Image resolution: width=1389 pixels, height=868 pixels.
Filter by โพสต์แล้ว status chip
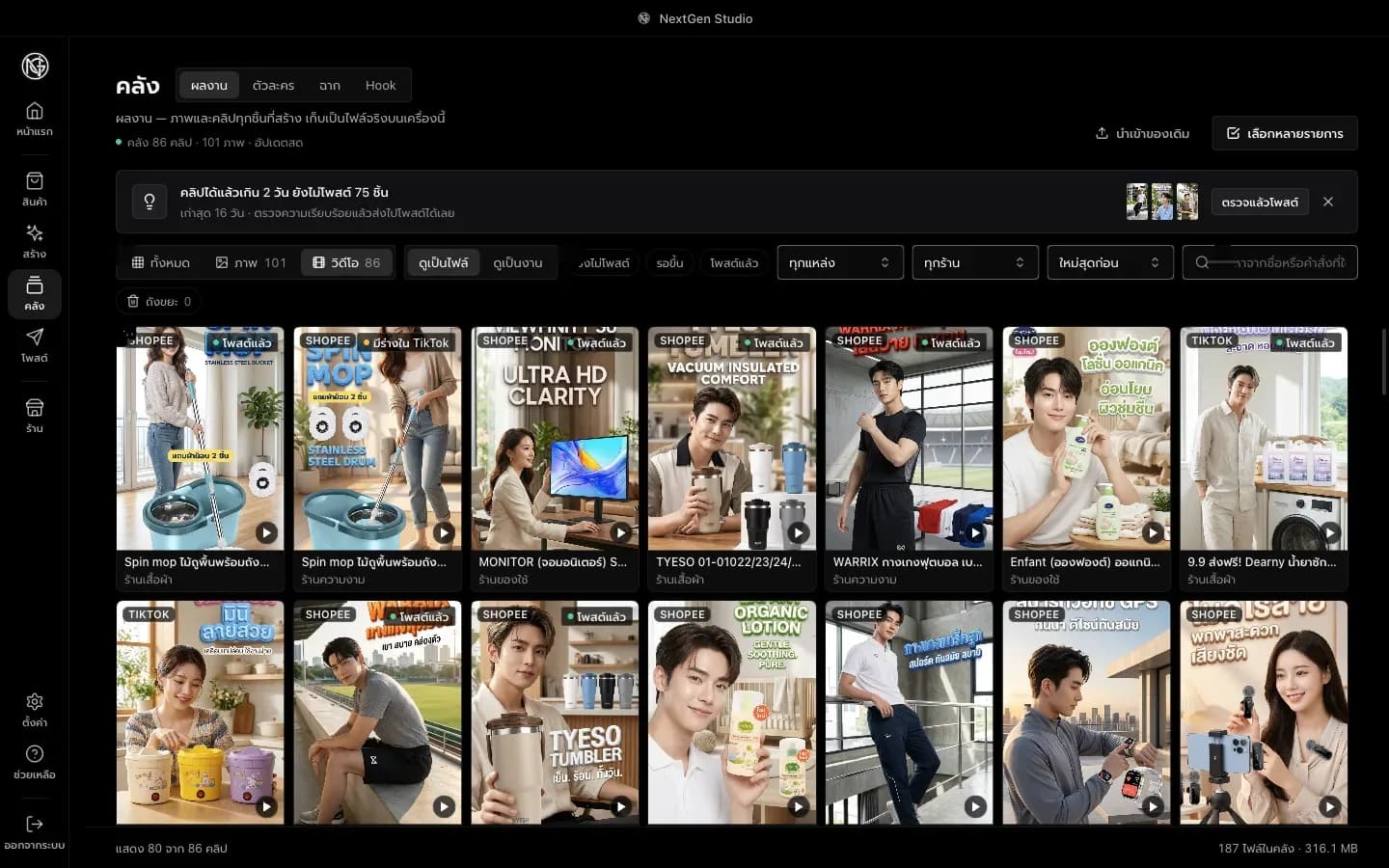pos(734,262)
